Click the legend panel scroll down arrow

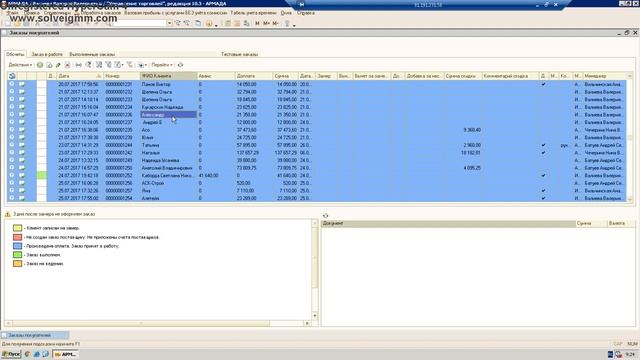(x=315, y=316)
